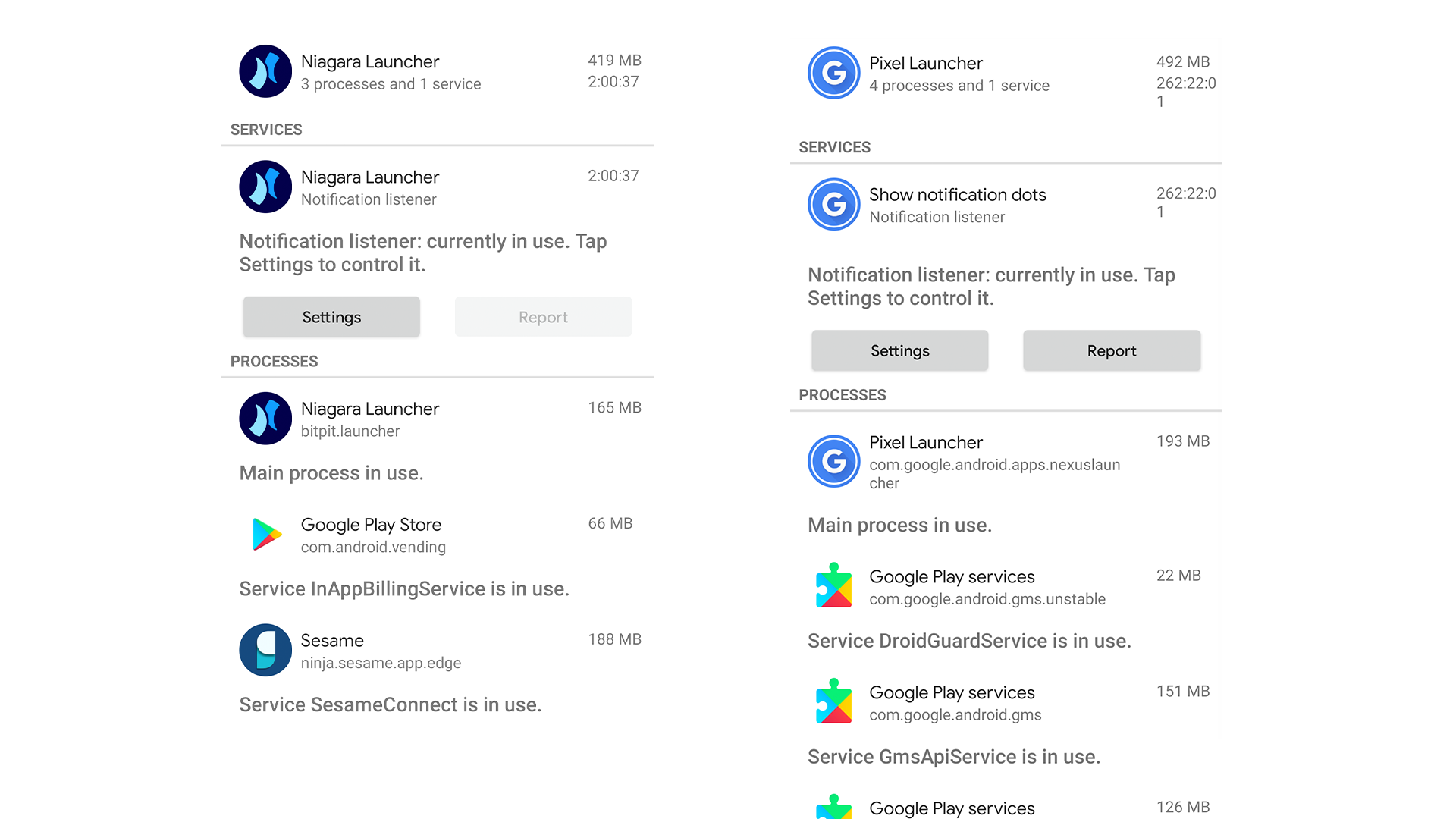
Task: Tap the "Sesame" process name
Action: [332, 641]
